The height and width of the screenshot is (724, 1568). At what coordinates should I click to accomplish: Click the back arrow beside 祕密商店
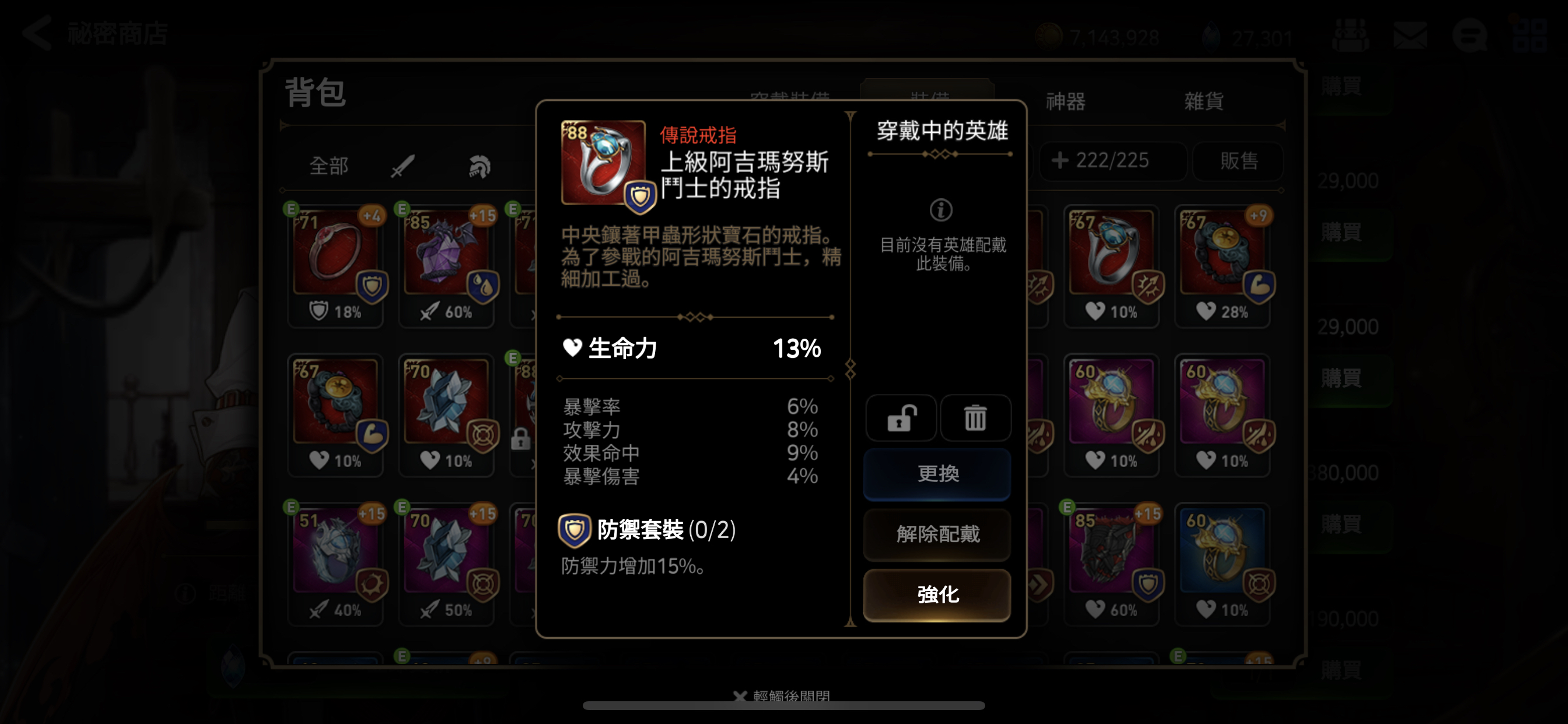pos(37,33)
